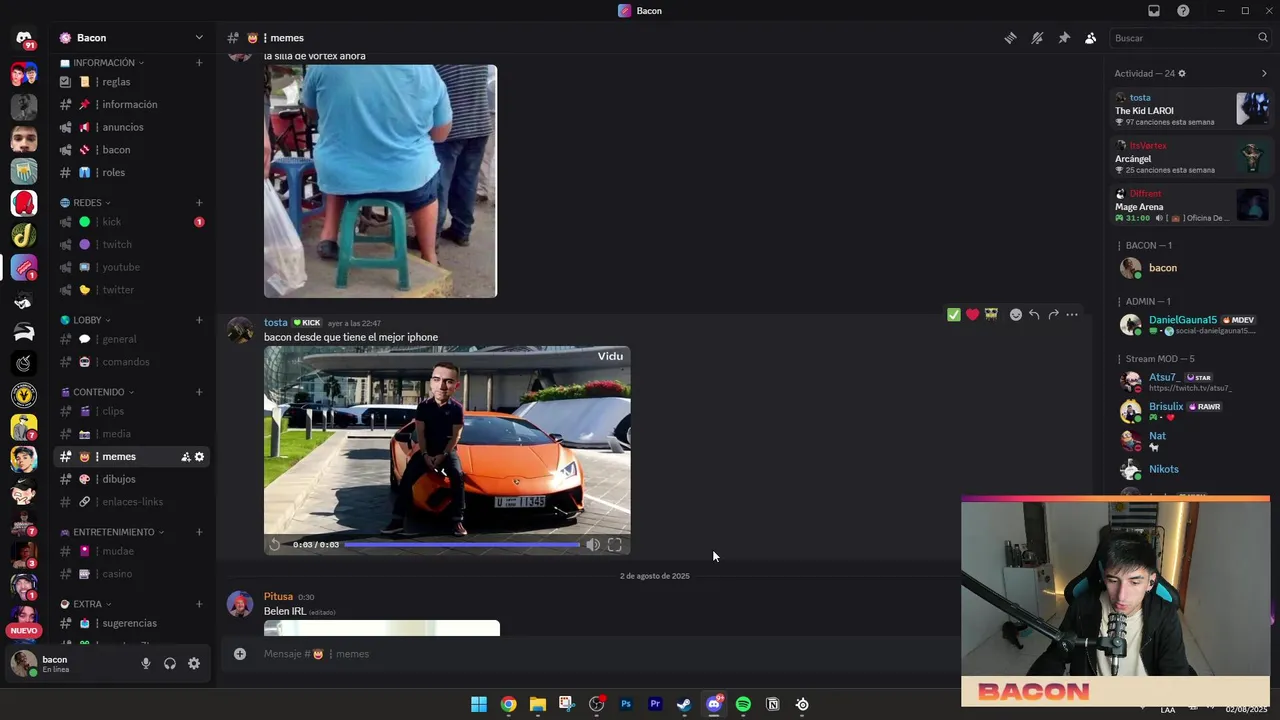Viewport: 1280px width, 720px height.
Task: Add channel to REDES category
Action: (199, 203)
